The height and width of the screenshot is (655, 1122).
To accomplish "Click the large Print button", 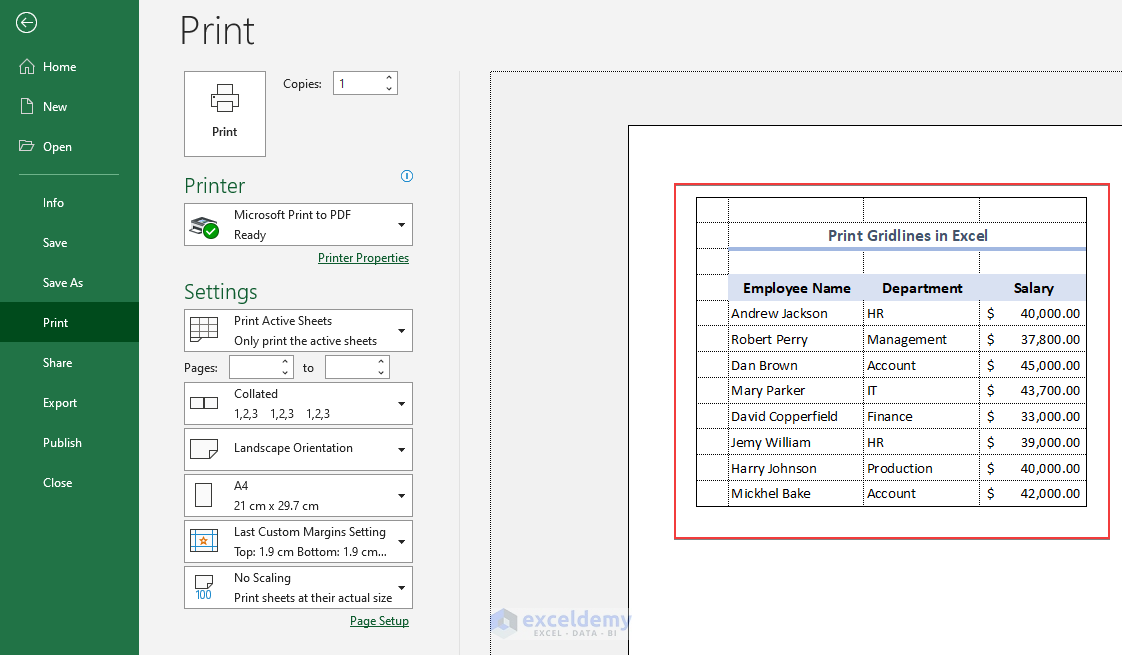I will 225,114.
